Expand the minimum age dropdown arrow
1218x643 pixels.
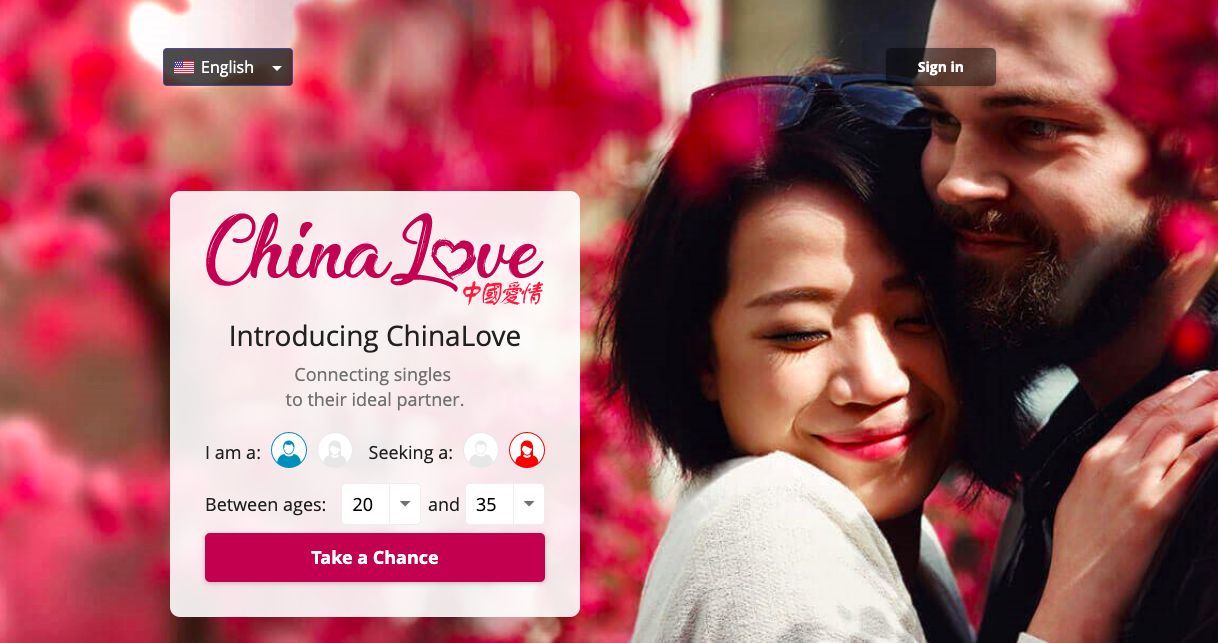(404, 504)
